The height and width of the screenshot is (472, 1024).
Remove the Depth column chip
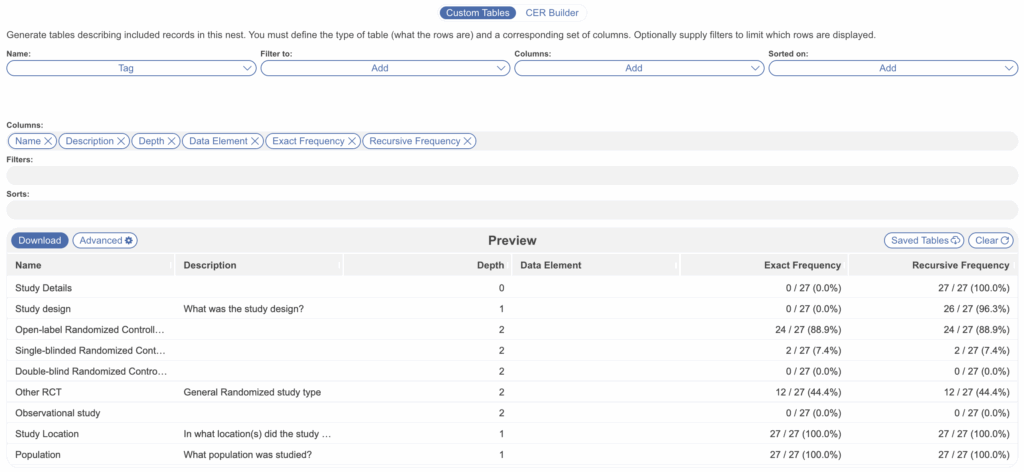[172, 141]
